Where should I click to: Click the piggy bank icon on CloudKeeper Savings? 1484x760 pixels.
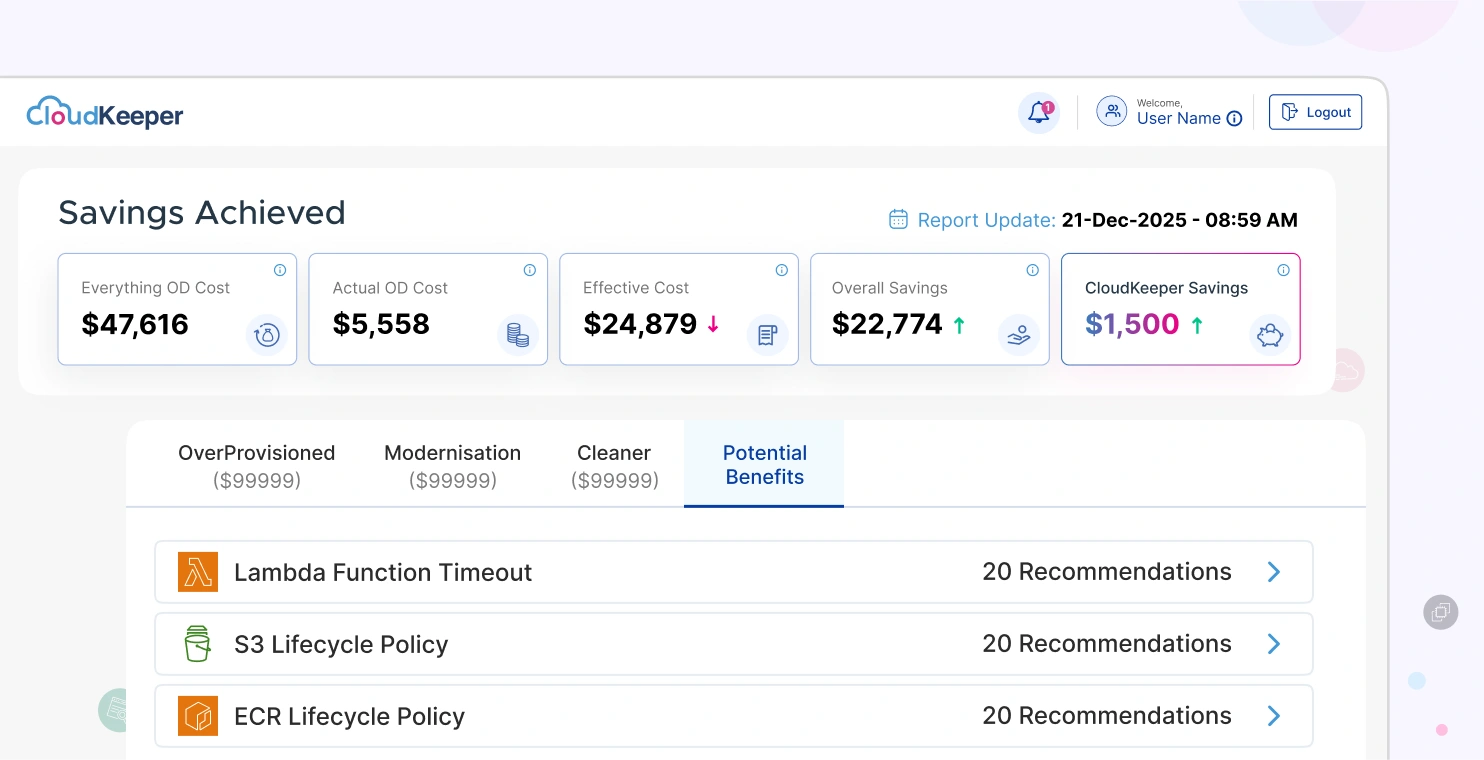click(1270, 335)
